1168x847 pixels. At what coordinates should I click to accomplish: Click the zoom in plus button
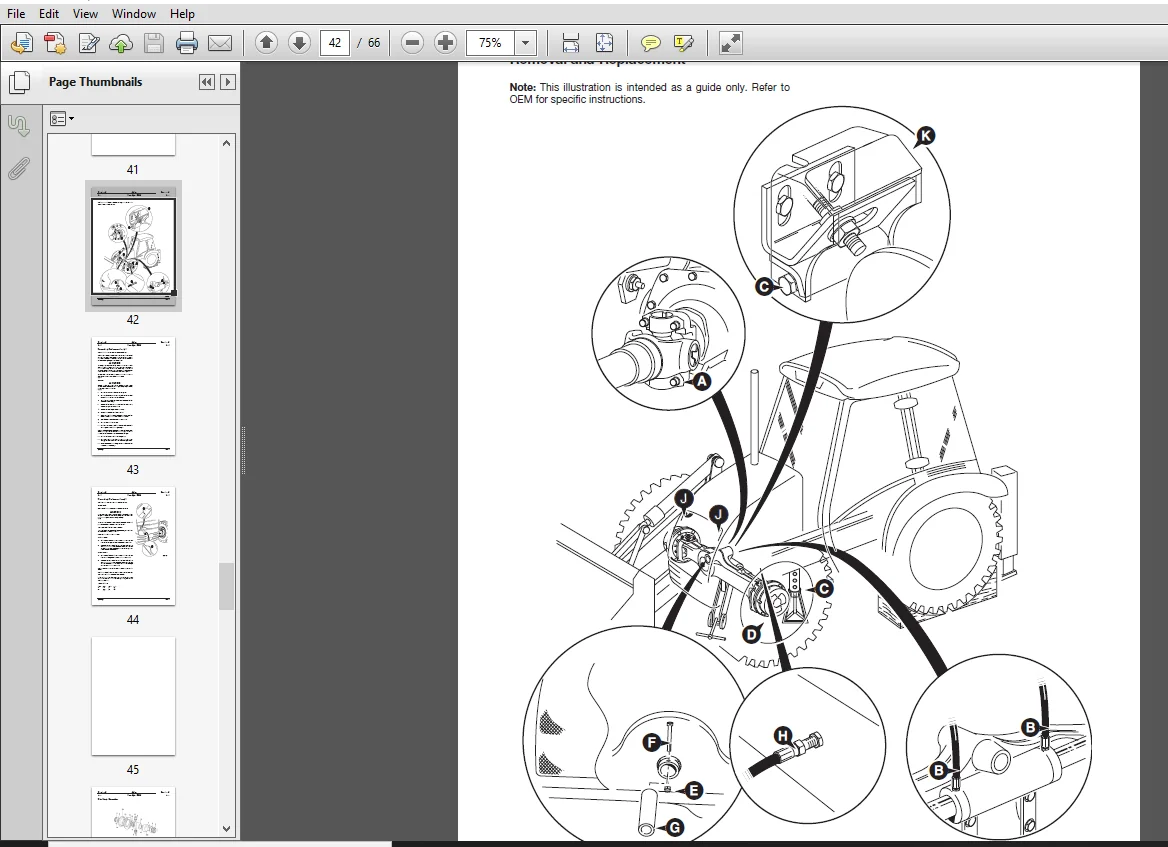(x=445, y=42)
